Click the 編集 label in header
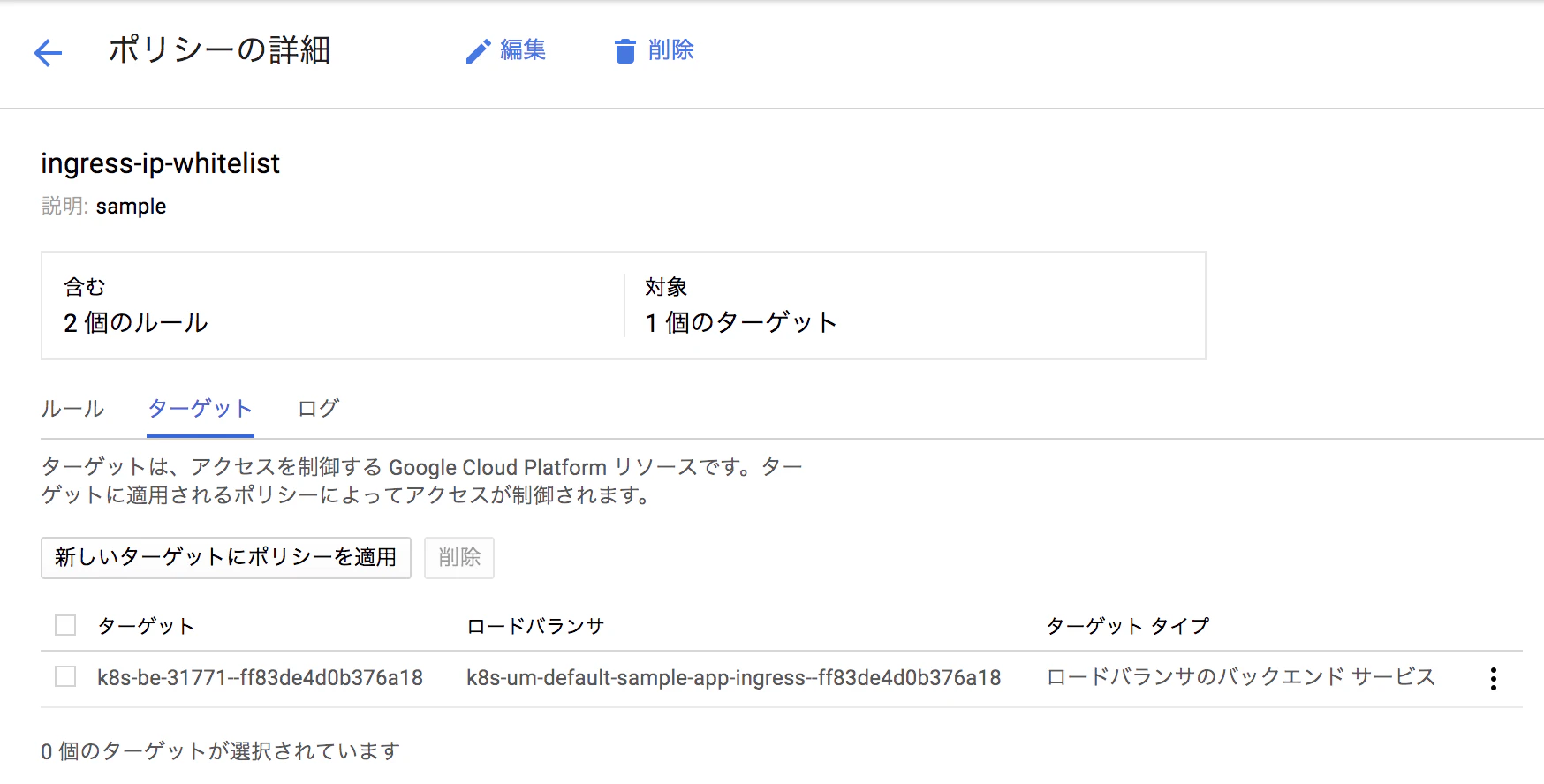The width and height of the screenshot is (1544, 784). (x=523, y=50)
